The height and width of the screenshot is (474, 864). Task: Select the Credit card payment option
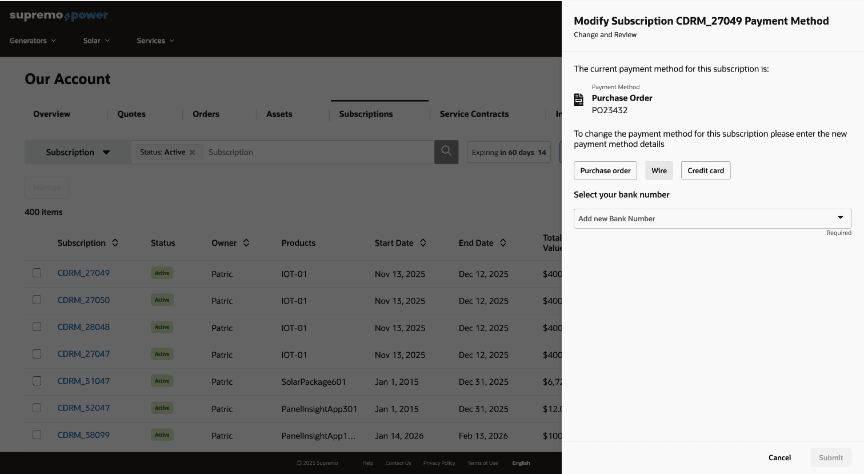706,170
